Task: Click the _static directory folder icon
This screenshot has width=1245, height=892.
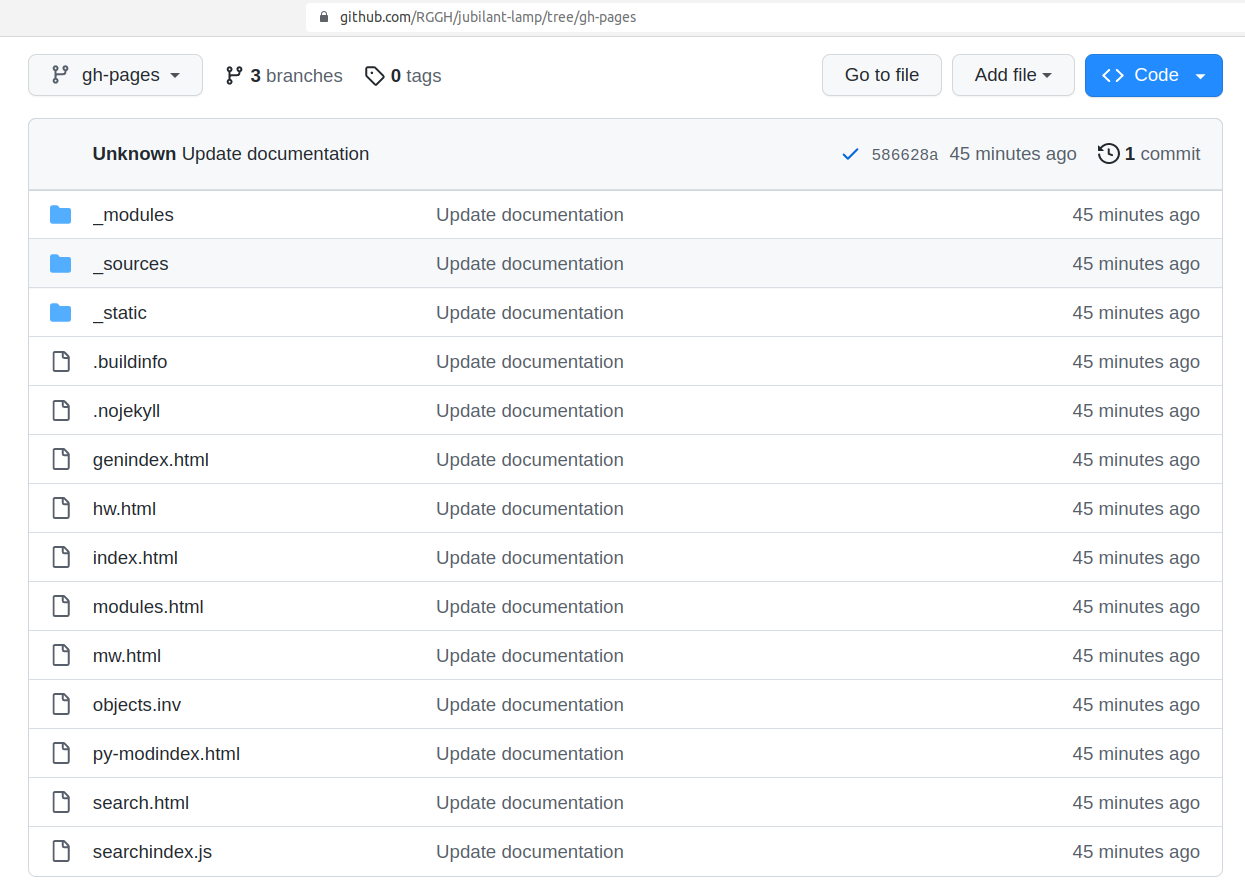Action: (x=60, y=312)
